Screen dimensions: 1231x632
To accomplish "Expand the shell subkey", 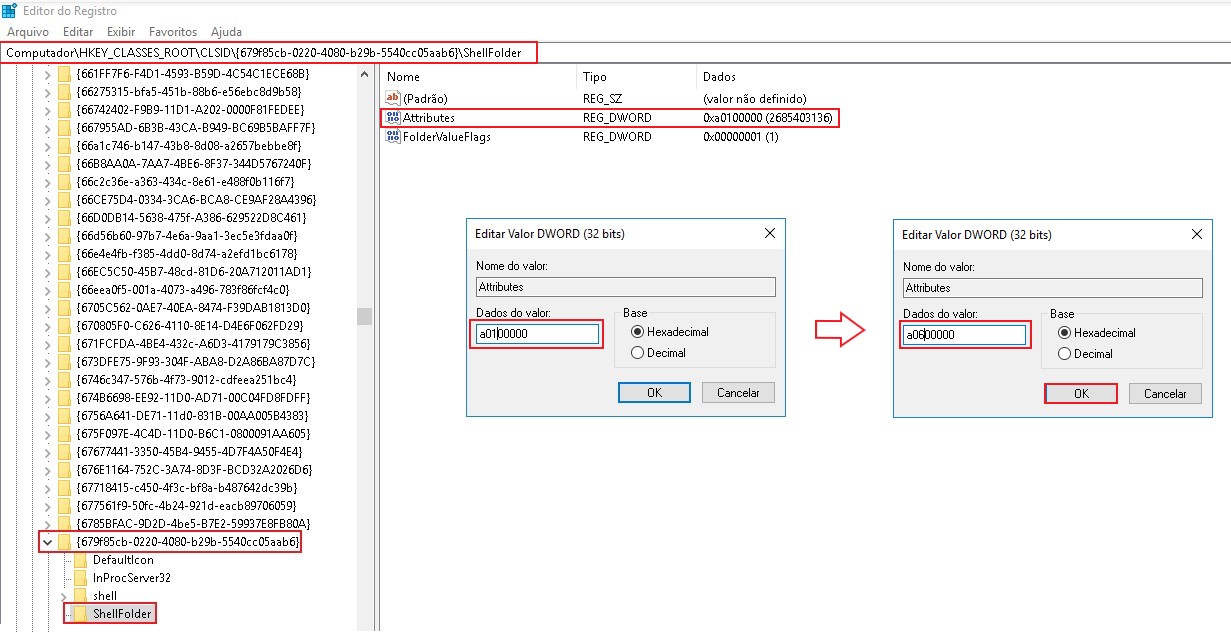I will coord(63,596).
